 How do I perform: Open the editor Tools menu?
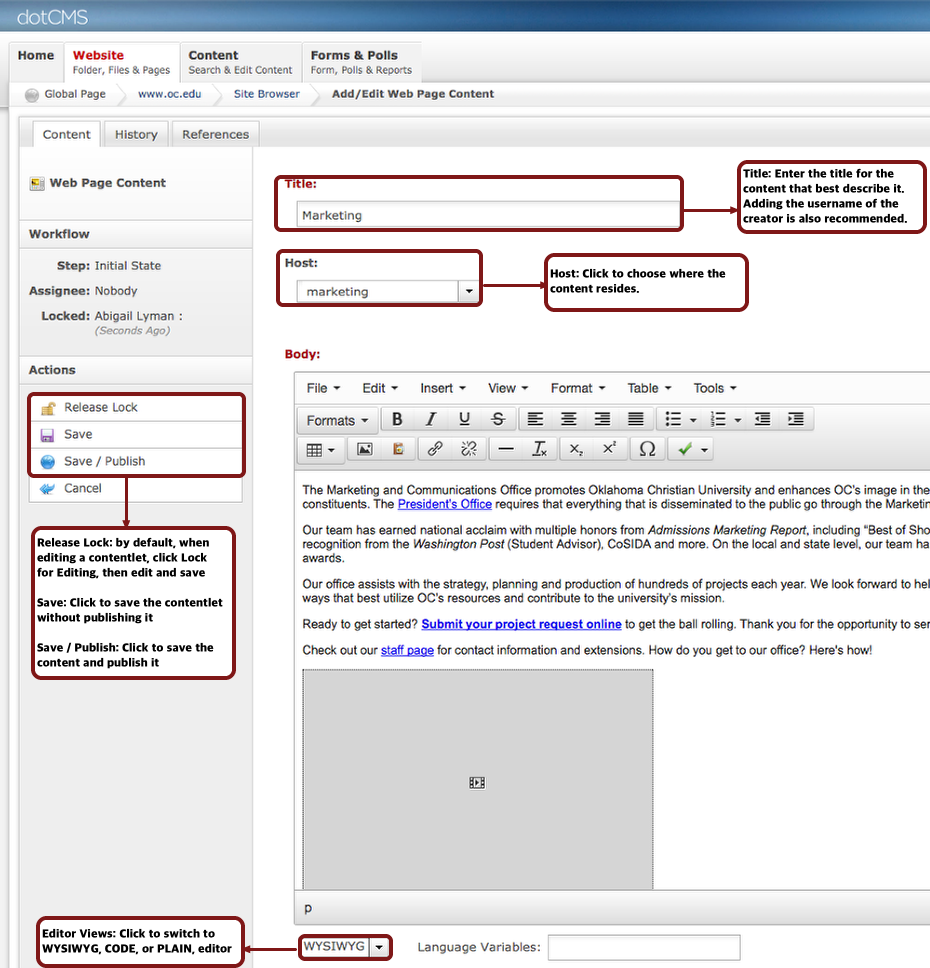pos(714,388)
